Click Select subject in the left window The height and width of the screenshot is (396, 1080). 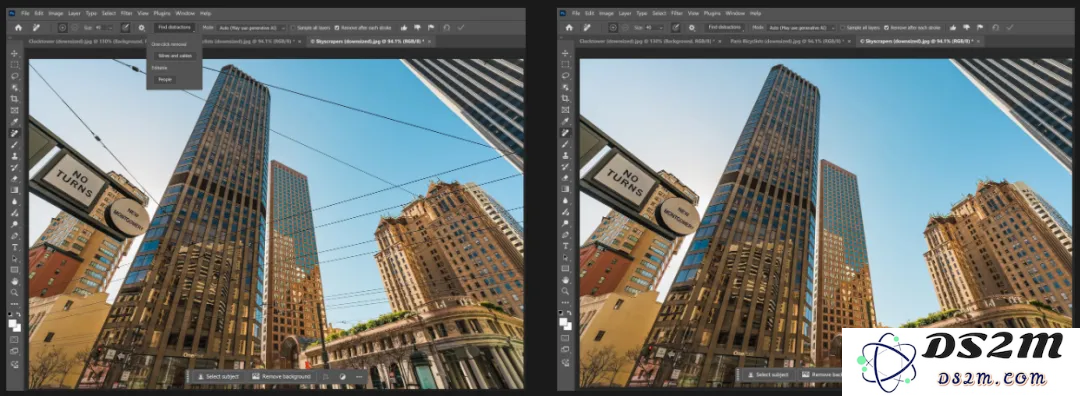point(217,377)
